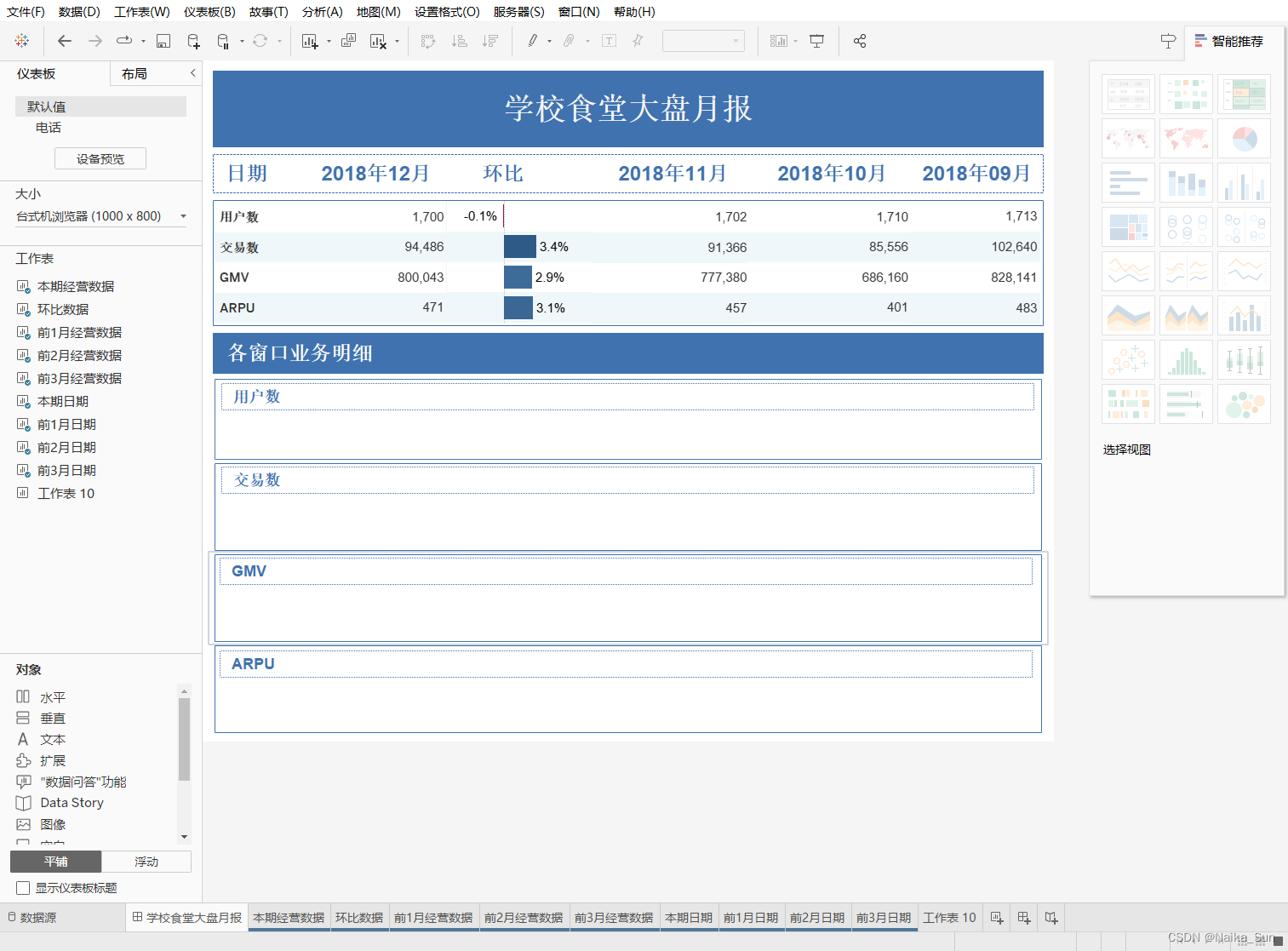1288x951 pixels.
Task: Expand the pause auto updates dropdown arrow
Action: (x=242, y=41)
